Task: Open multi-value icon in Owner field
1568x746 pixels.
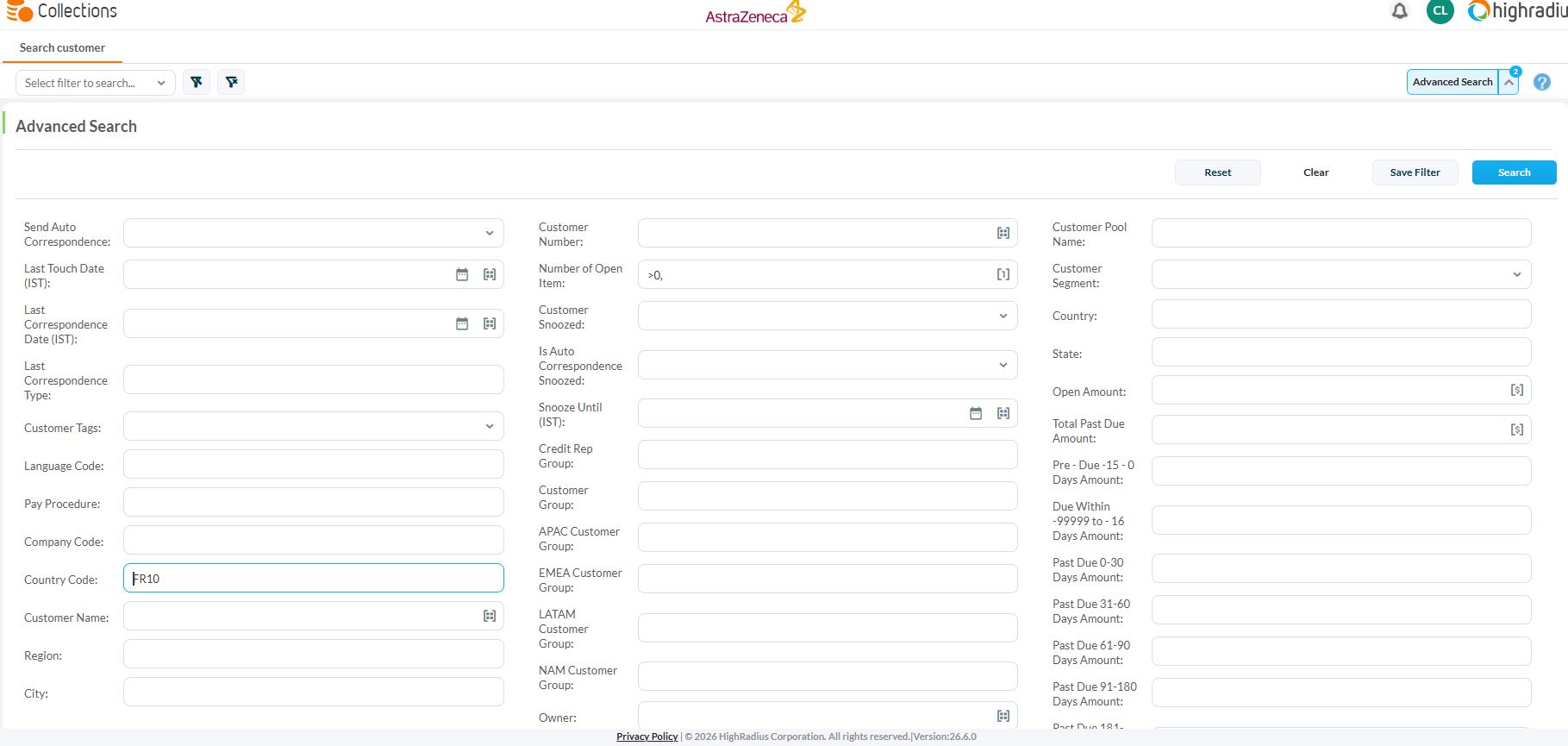Action: tap(1003, 716)
